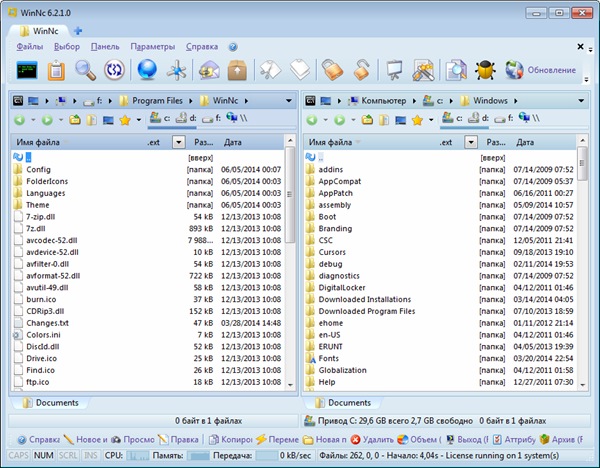Open the Параметры menu
The height and width of the screenshot is (468, 600).
152,47
